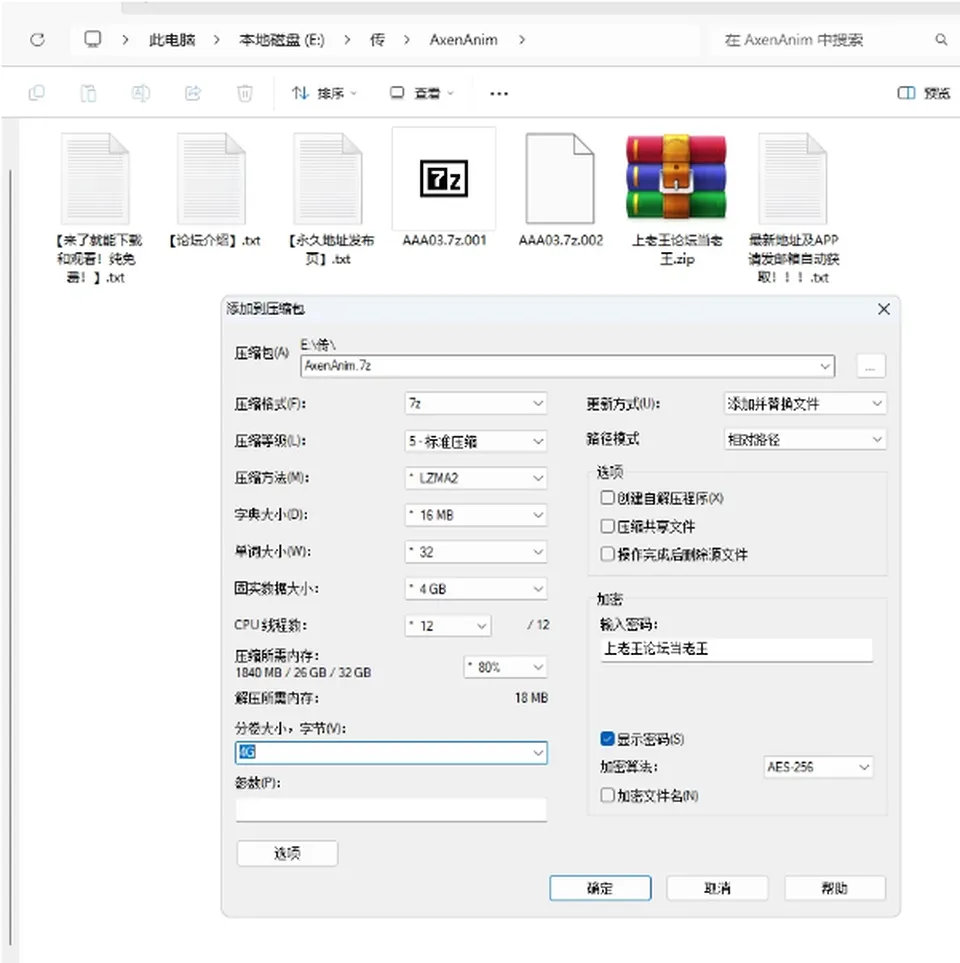The image size is (960, 963).
Task: Select the 【论坛介绍】.txt file
Action: point(212,192)
